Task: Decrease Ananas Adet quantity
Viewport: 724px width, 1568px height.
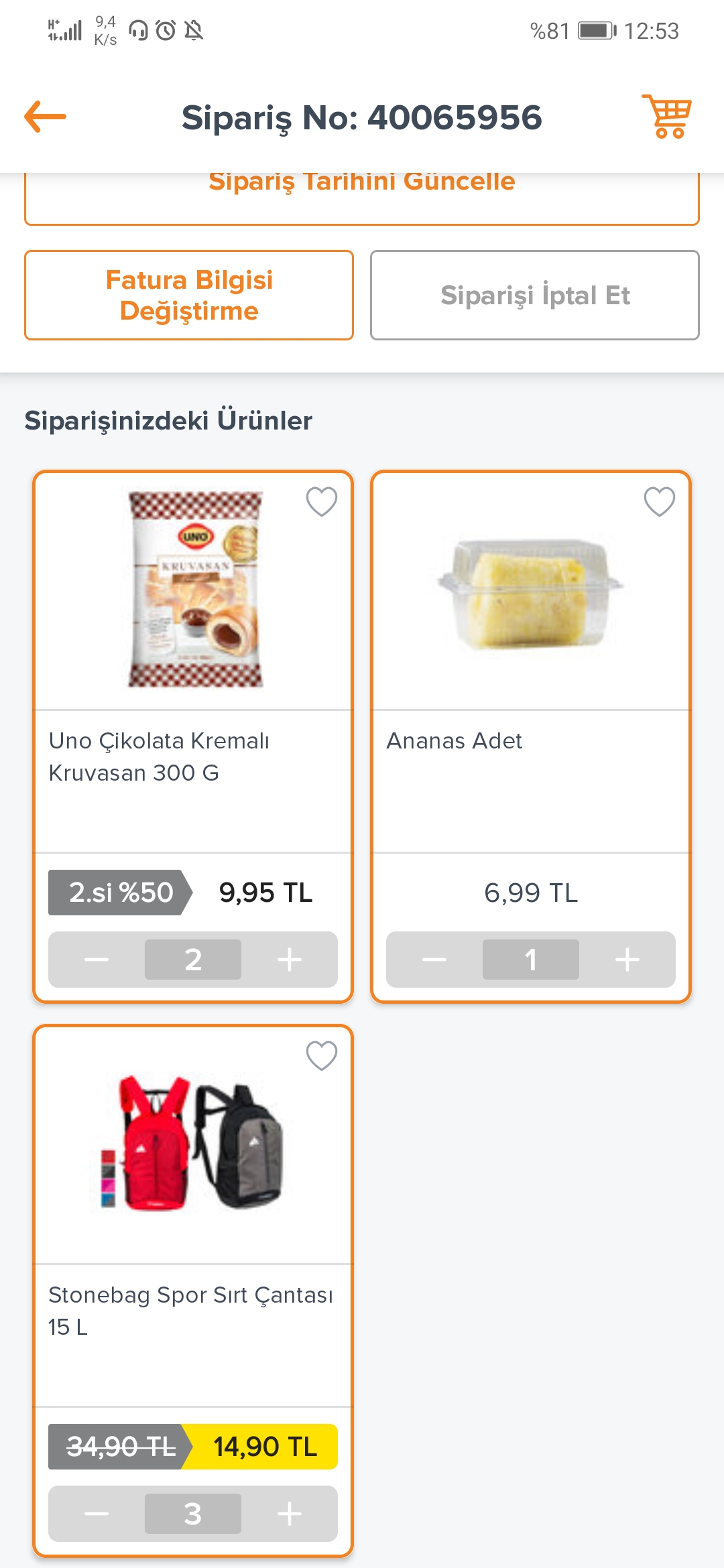Action: point(434,960)
